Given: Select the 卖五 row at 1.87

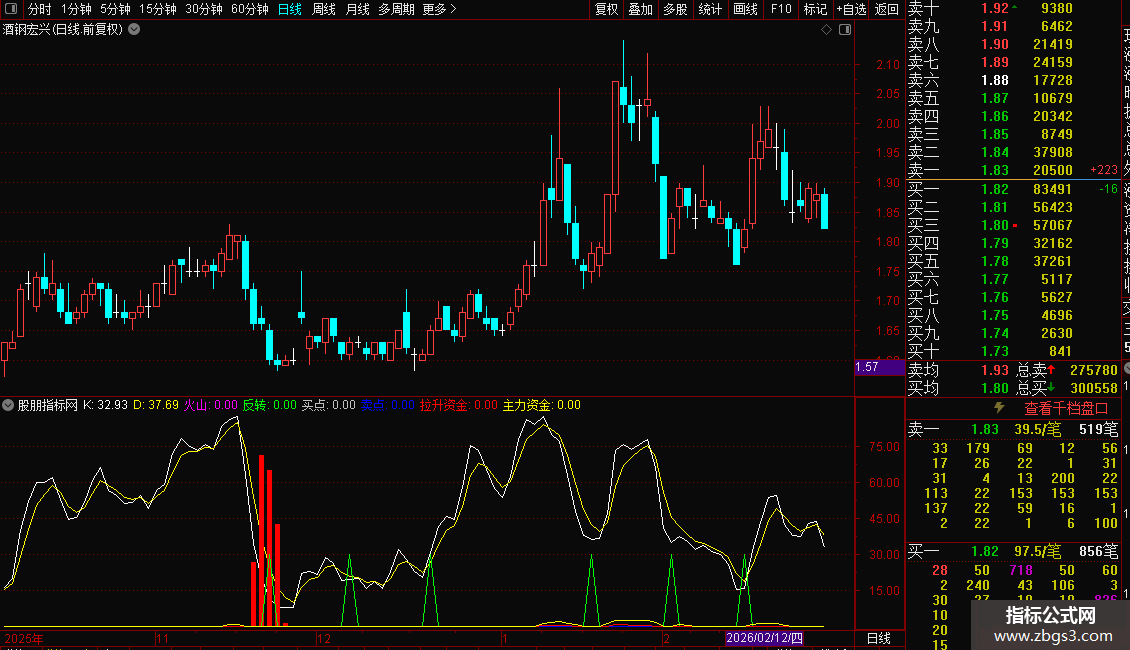Looking at the screenshot, I should pos(1013,98).
